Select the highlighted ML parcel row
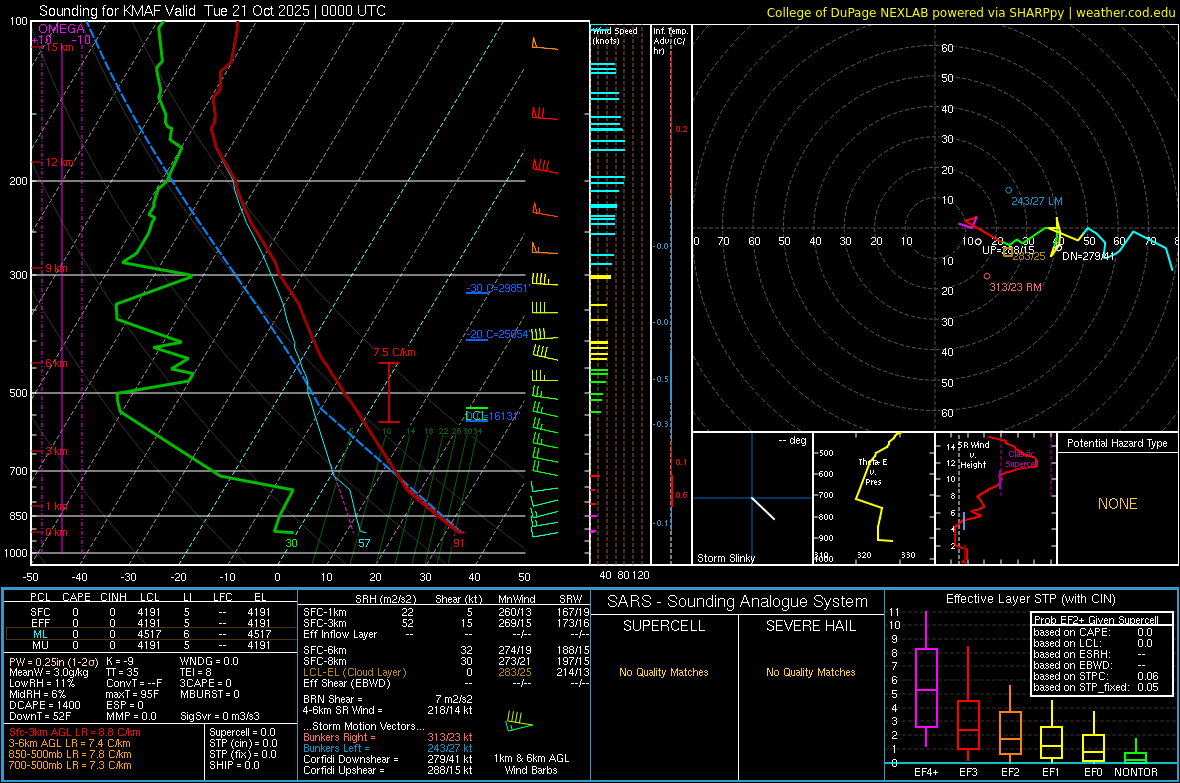 pos(151,634)
